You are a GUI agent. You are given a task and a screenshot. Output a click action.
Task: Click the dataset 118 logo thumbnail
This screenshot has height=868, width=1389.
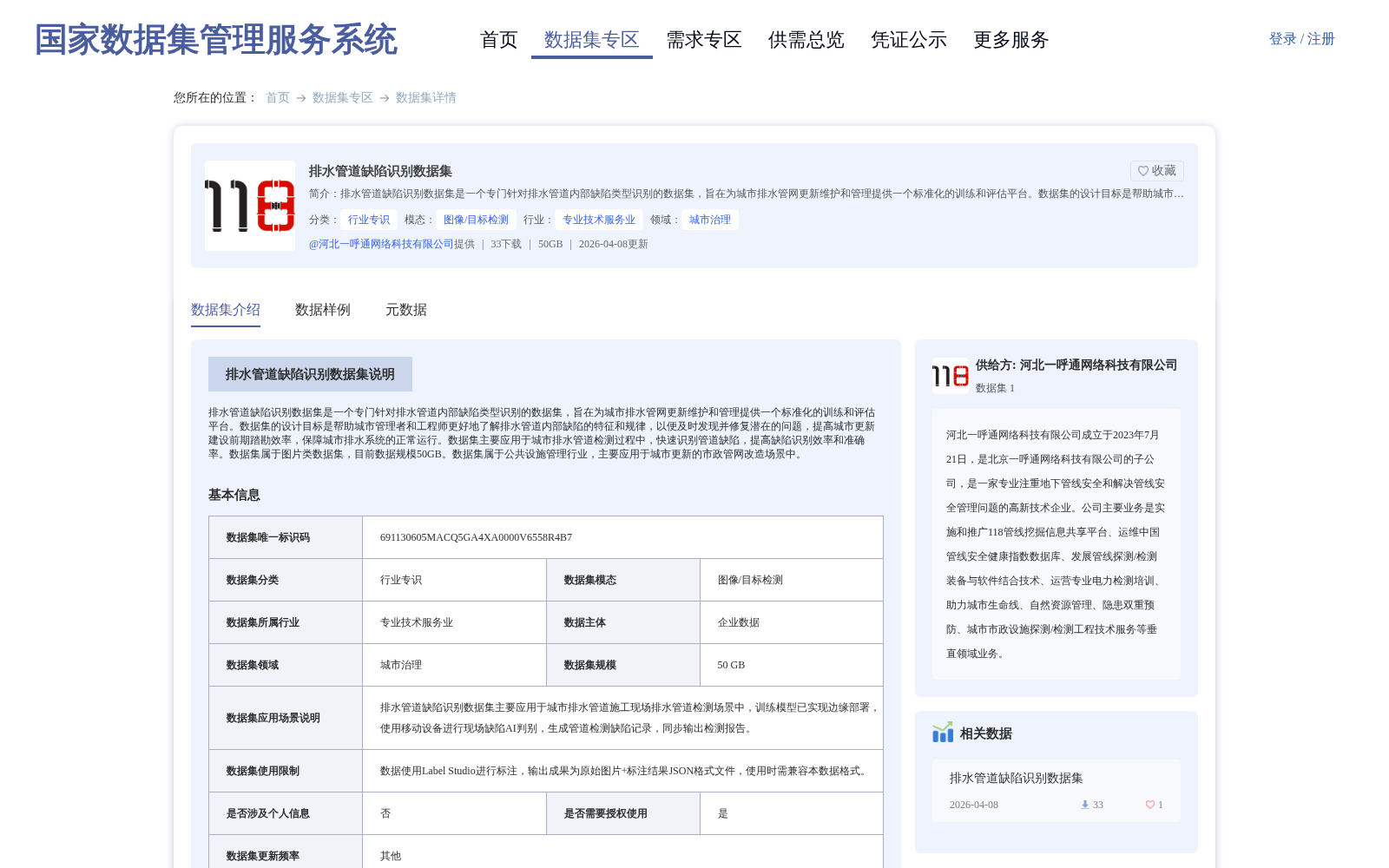(250, 206)
